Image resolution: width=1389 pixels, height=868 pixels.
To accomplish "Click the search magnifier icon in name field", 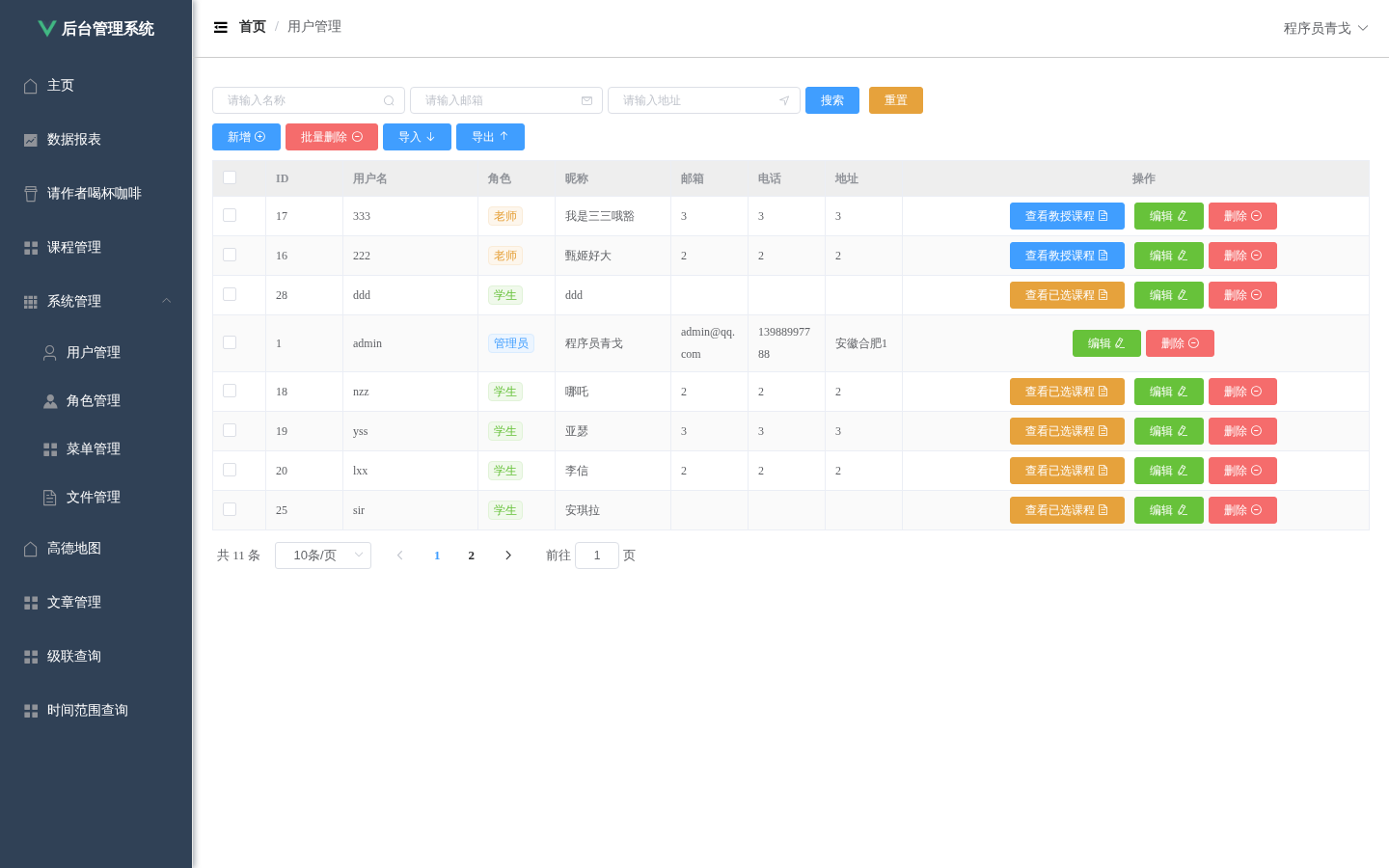I will (389, 100).
